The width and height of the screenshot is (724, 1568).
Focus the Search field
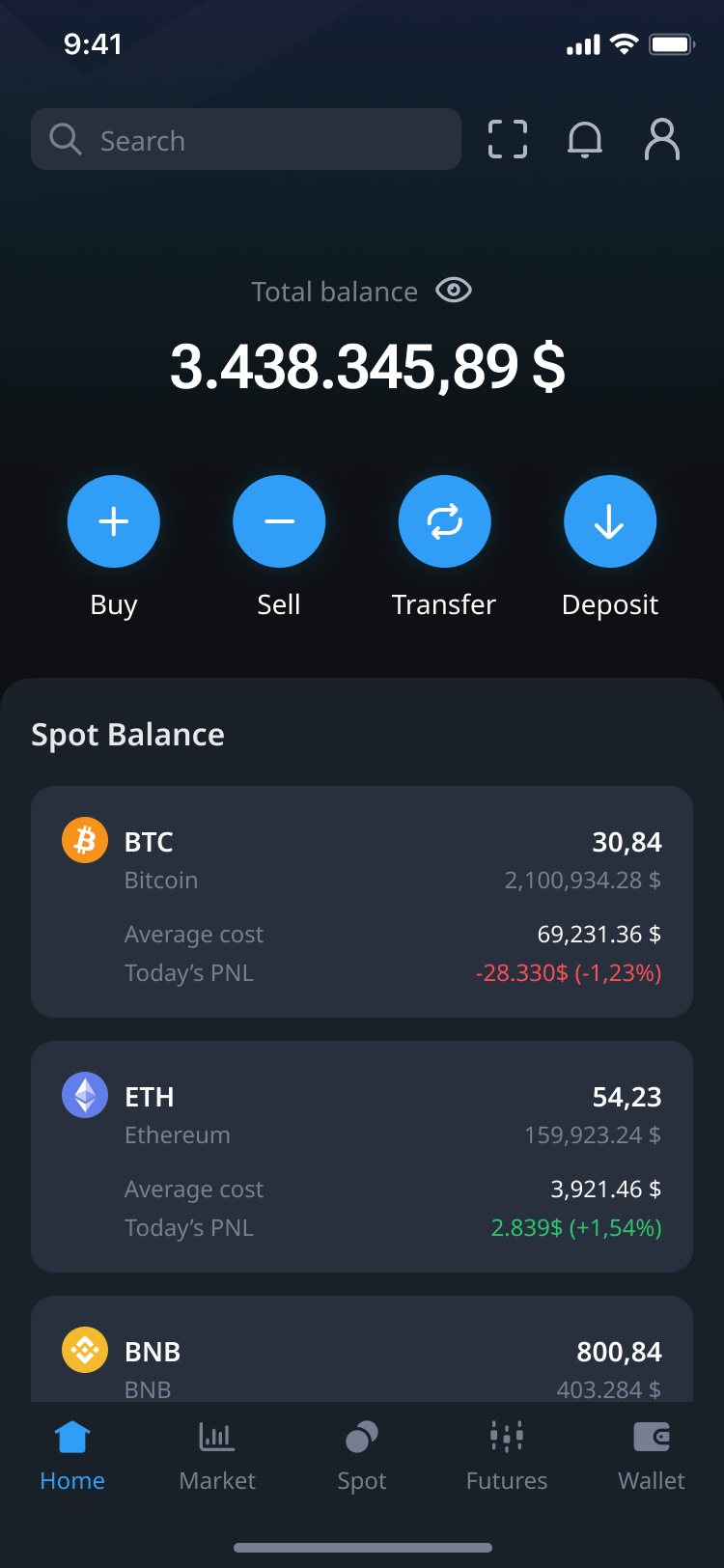(246, 139)
